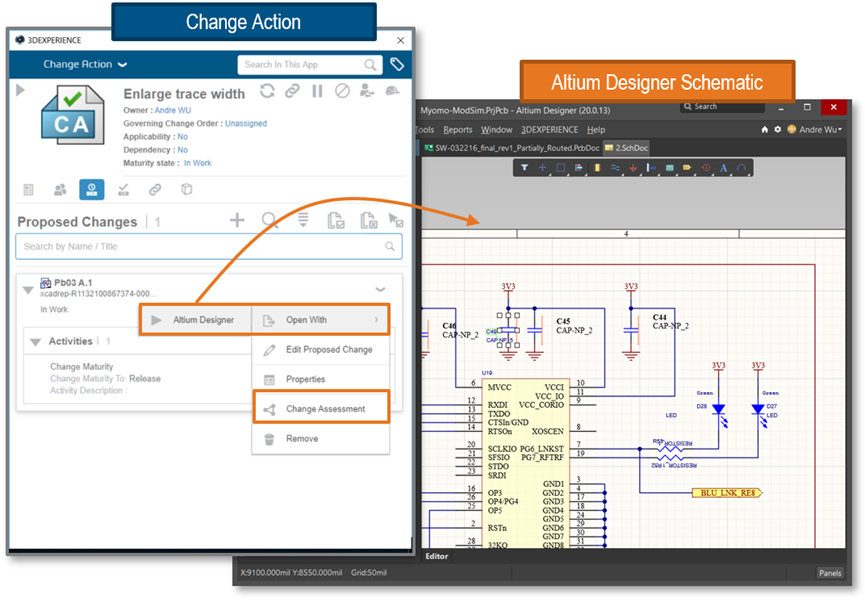Click the Search by Name / Title field
Screen dimensions: 865x607
[x=209, y=247]
